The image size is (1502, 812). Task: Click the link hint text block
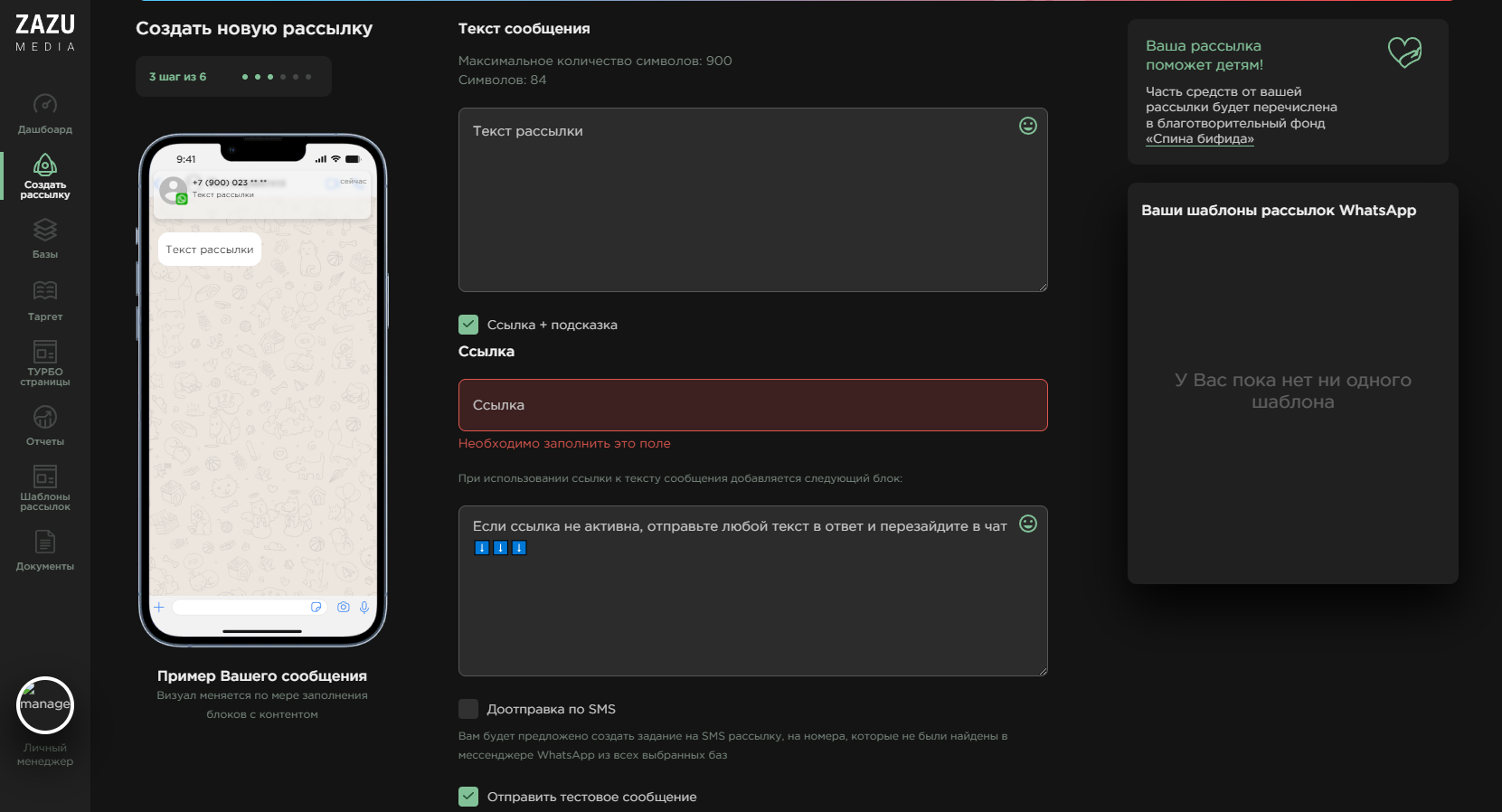tap(753, 591)
